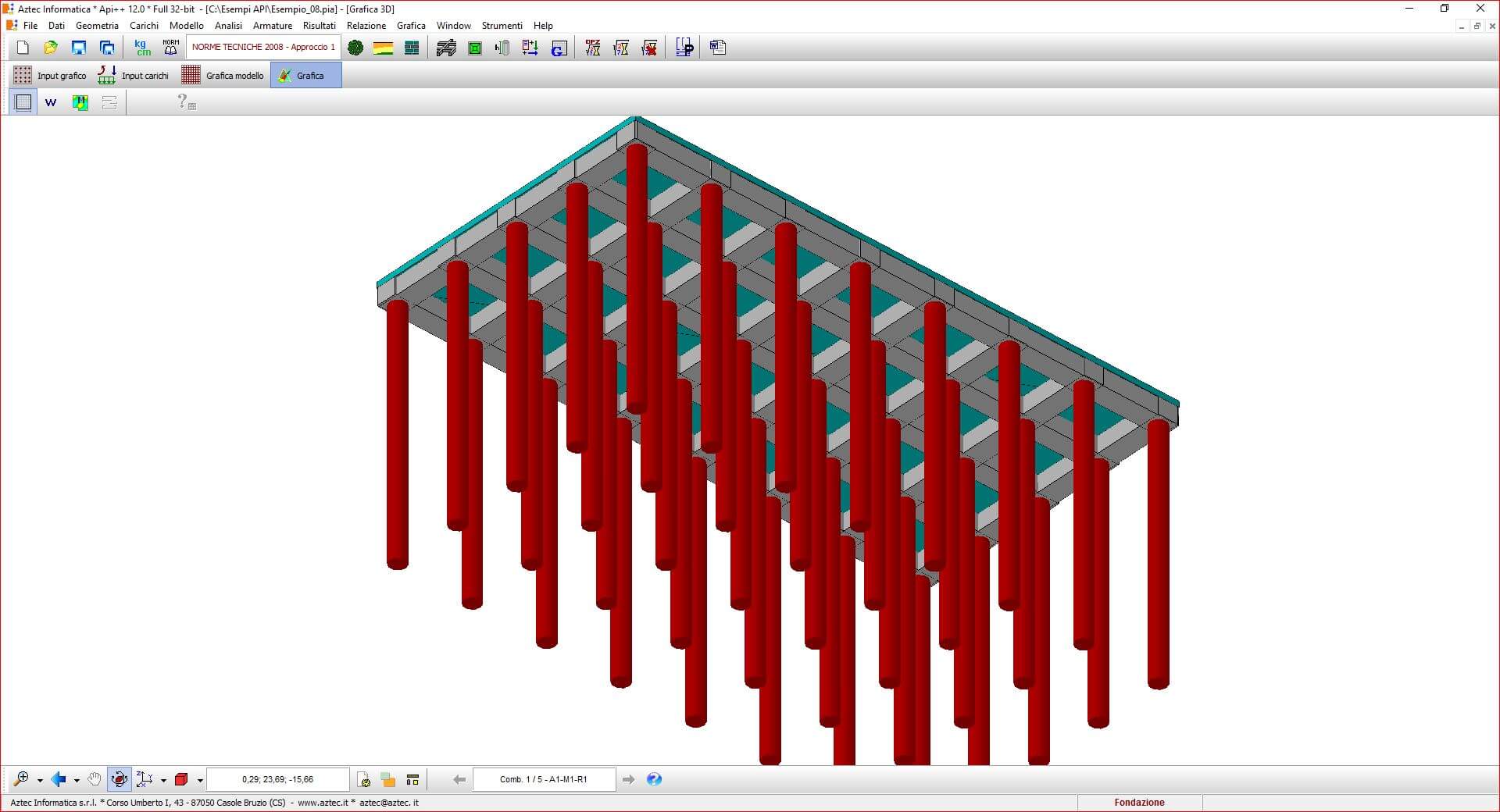Click the brick wall materials icon

tap(412, 48)
